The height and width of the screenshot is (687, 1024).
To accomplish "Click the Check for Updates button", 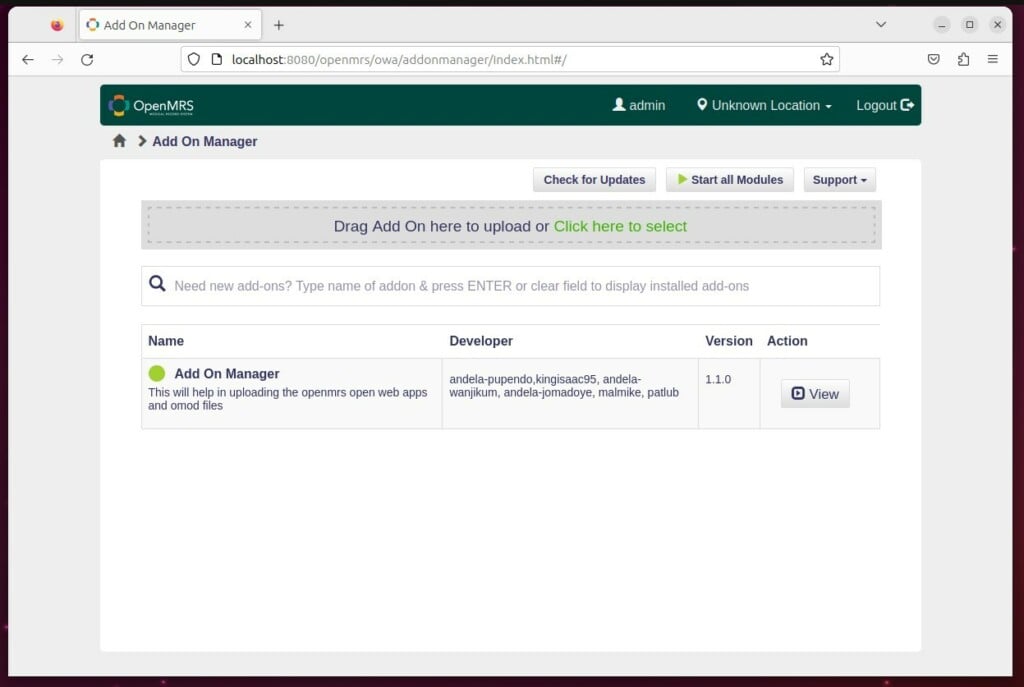I will pos(594,179).
